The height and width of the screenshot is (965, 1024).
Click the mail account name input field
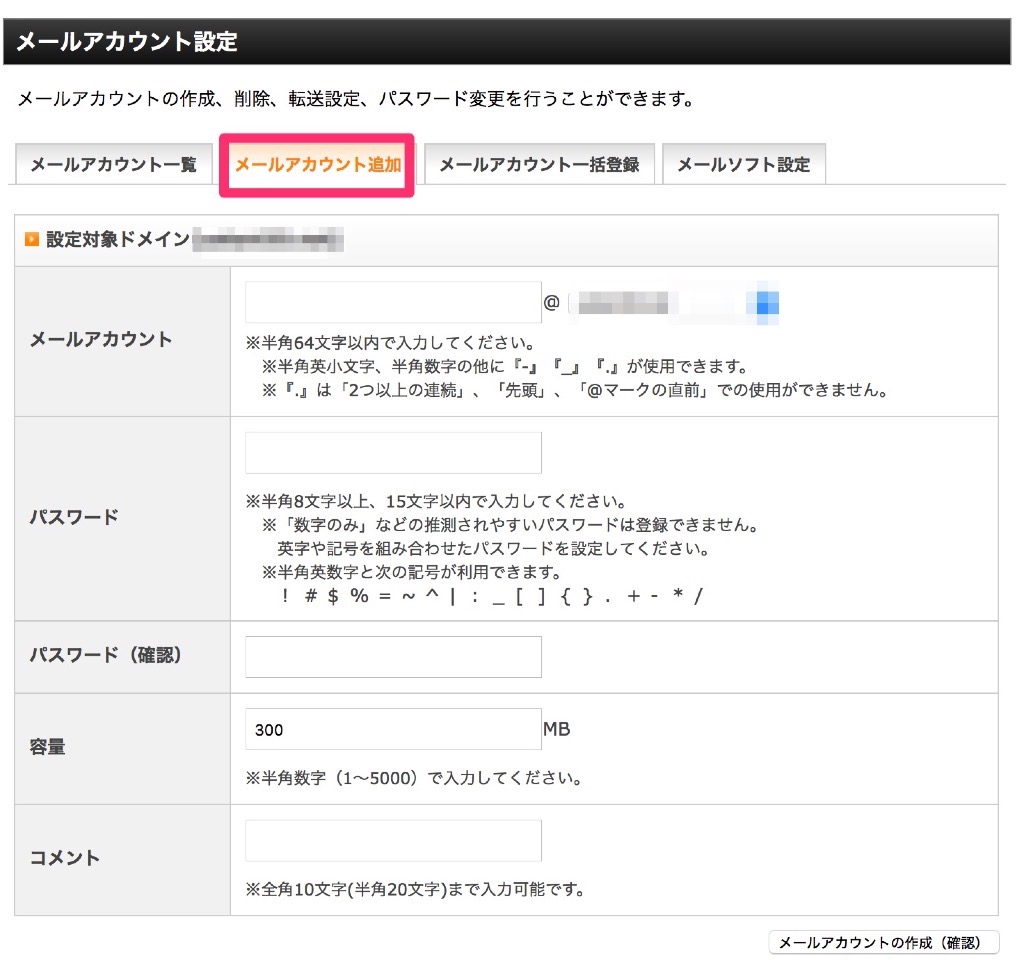point(392,300)
